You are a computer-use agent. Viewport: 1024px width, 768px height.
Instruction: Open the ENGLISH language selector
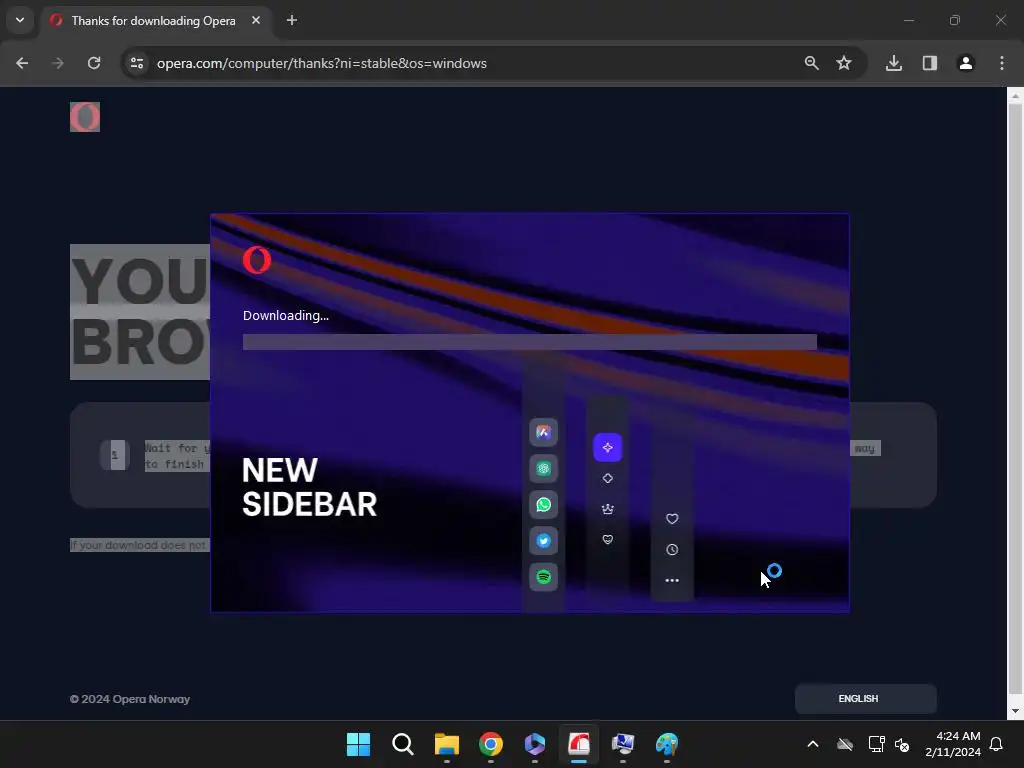865,699
